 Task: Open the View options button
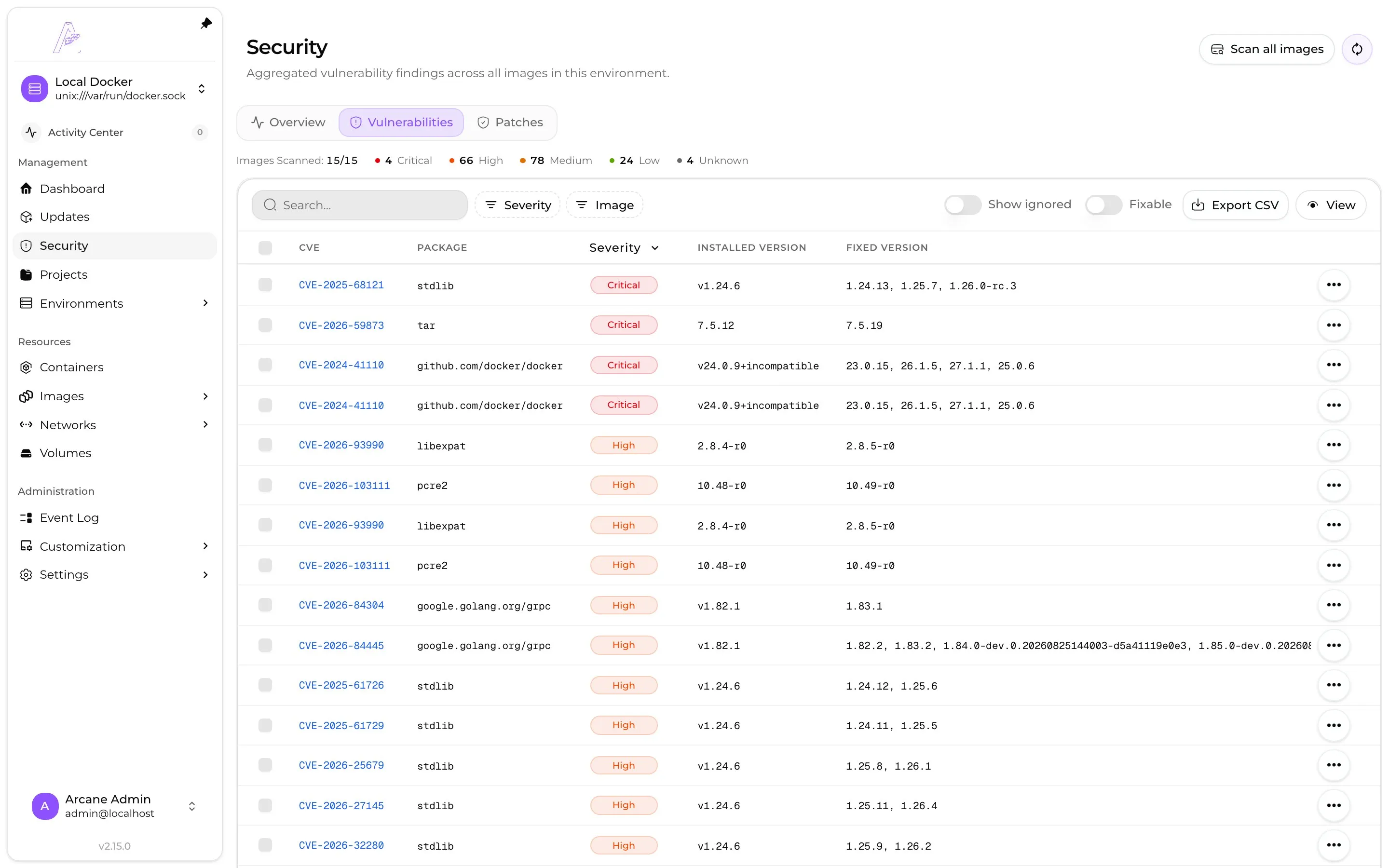click(x=1331, y=205)
